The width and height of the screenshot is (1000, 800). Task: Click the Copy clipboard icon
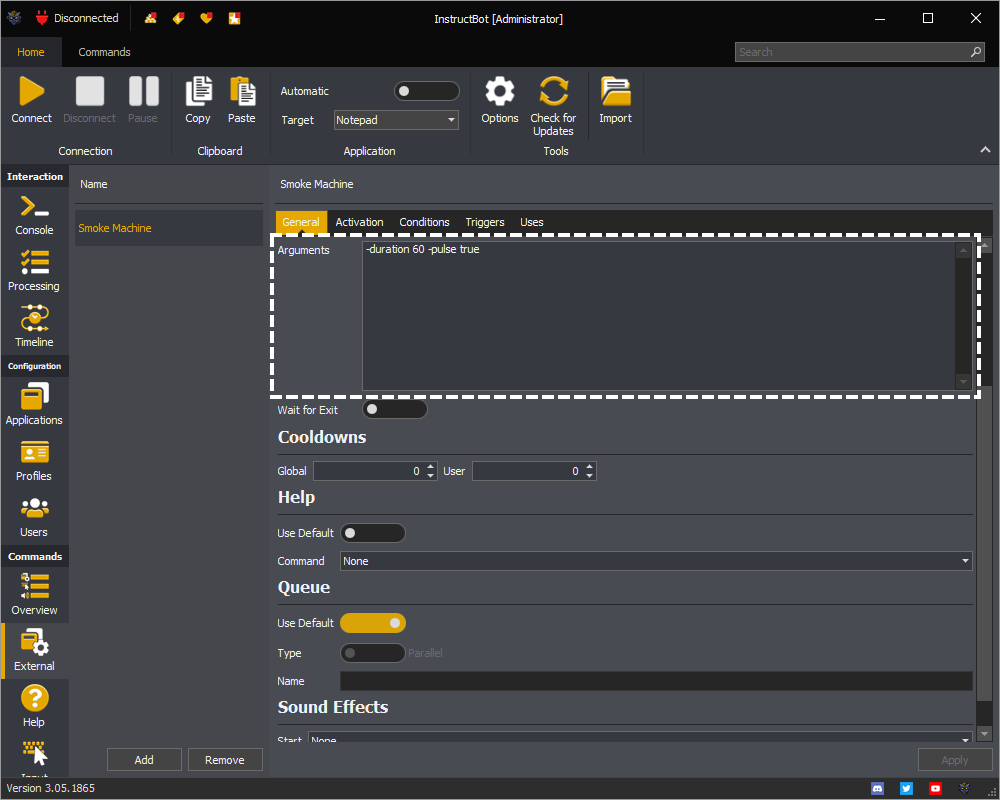[198, 91]
